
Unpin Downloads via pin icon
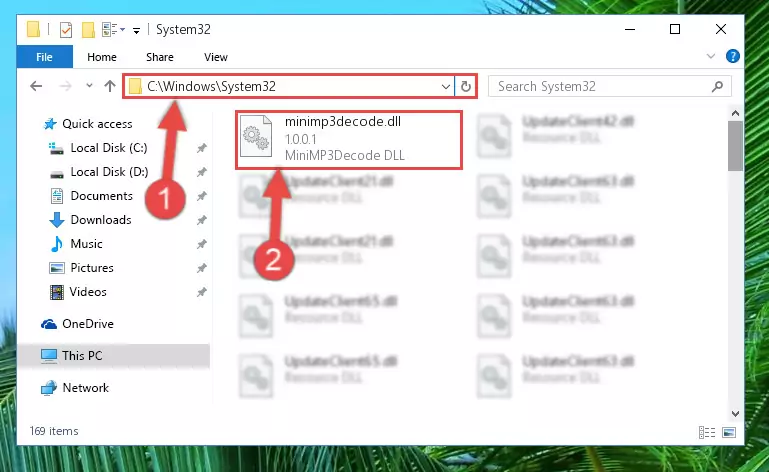(202, 220)
